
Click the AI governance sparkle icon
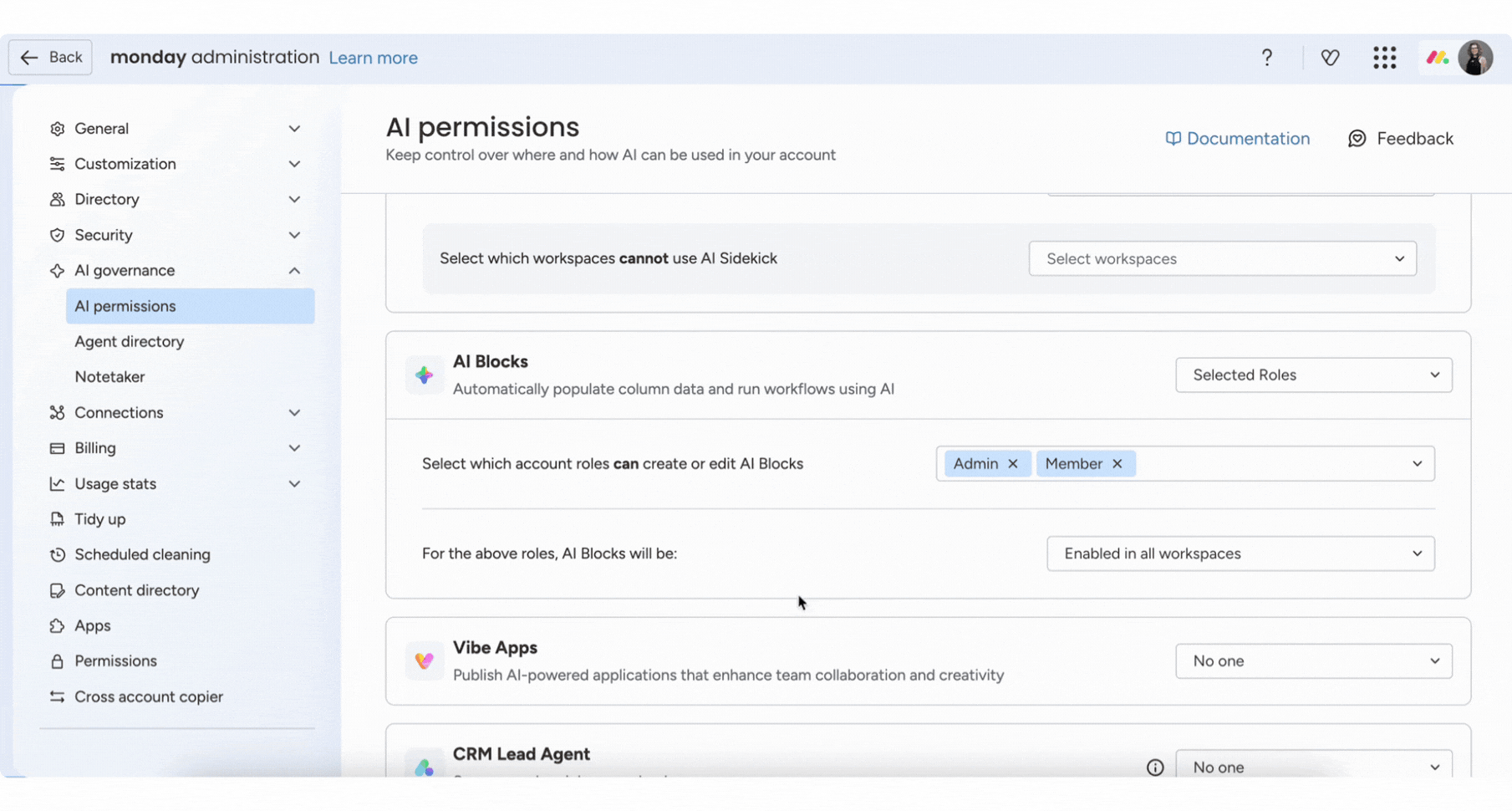(x=57, y=270)
